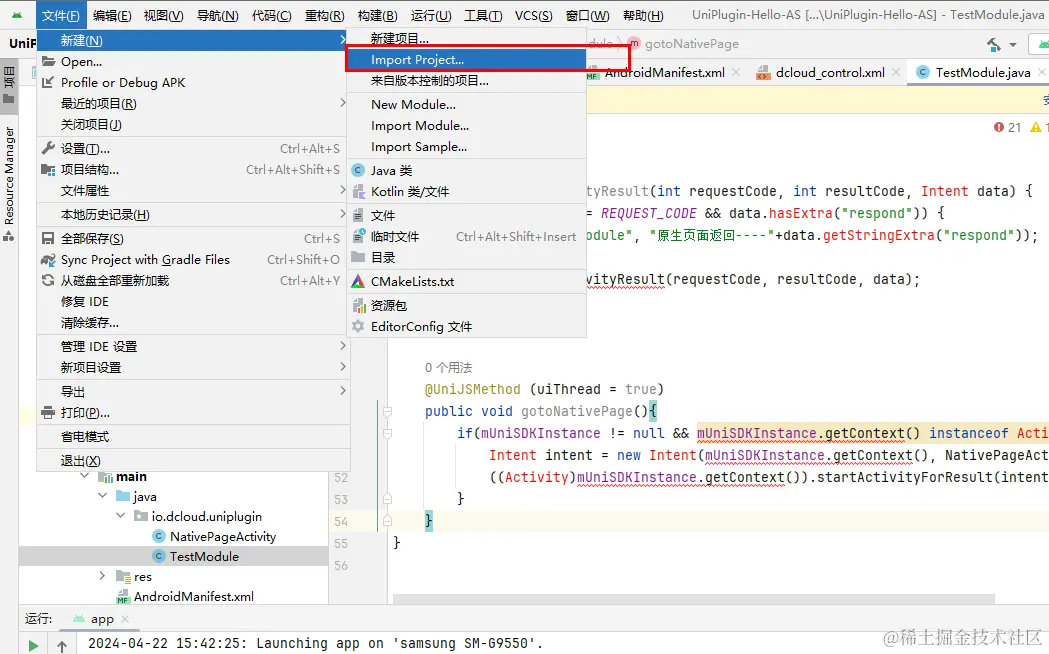Open the 窗口(W) menu
The image size is (1049, 654).
tap(587, 15)
